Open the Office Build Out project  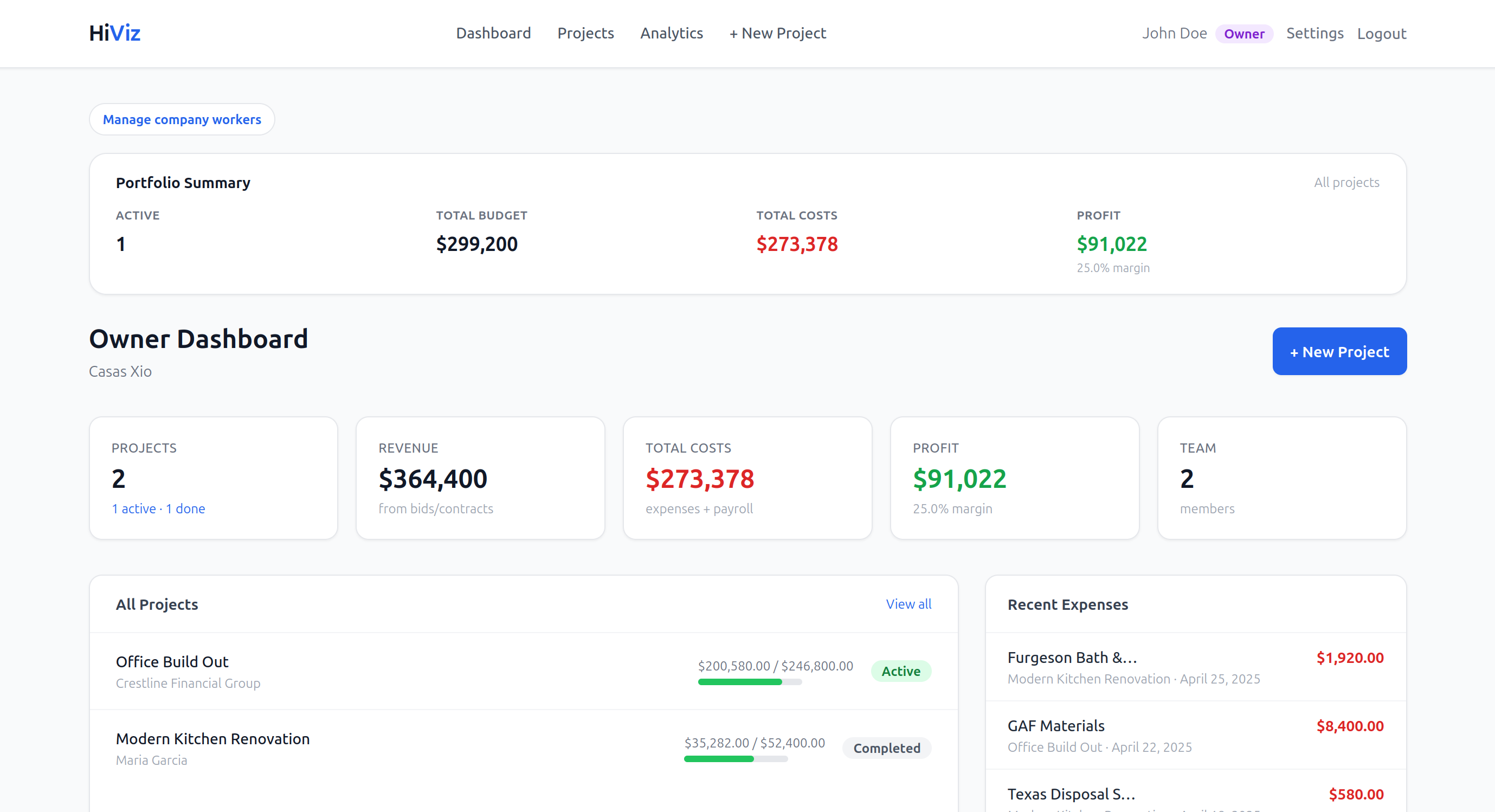coord(172,661)
